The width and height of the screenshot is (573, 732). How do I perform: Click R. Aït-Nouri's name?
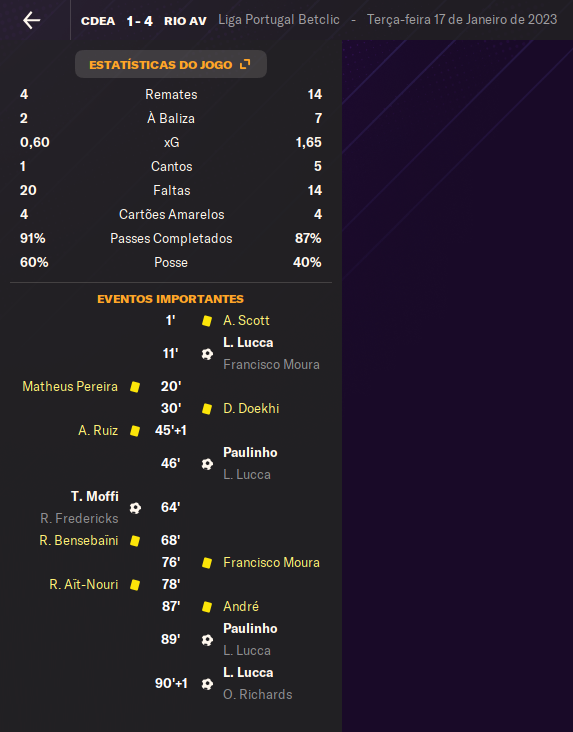tap(84, 584)
